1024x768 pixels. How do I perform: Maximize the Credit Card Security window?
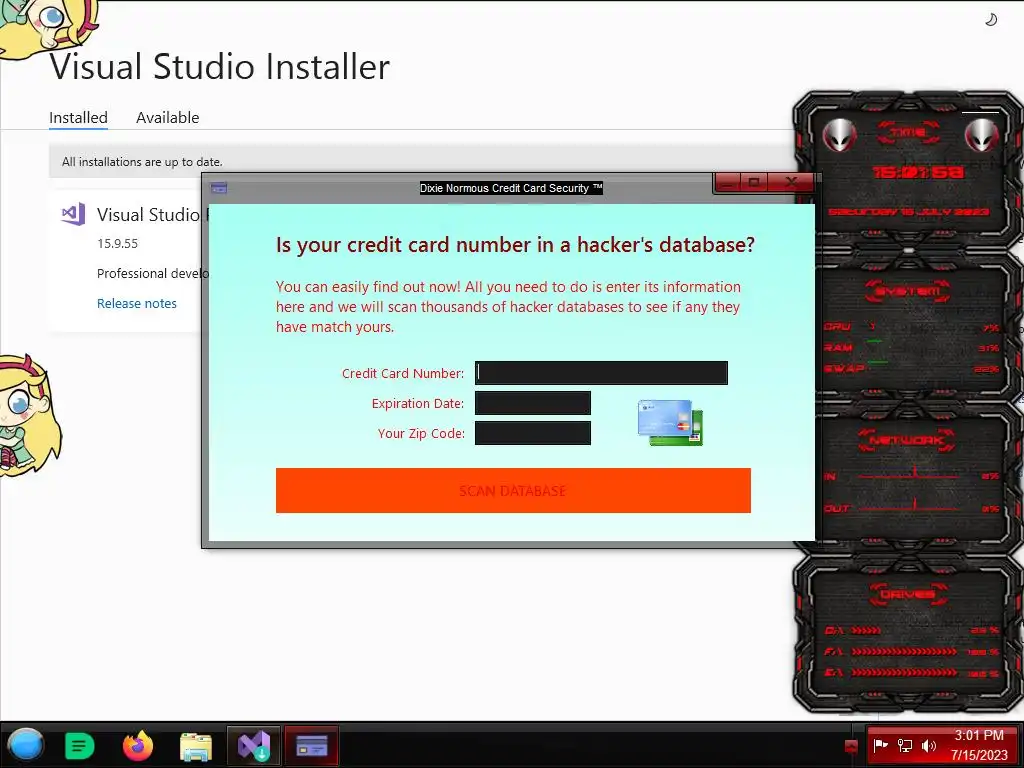point(754,182)
